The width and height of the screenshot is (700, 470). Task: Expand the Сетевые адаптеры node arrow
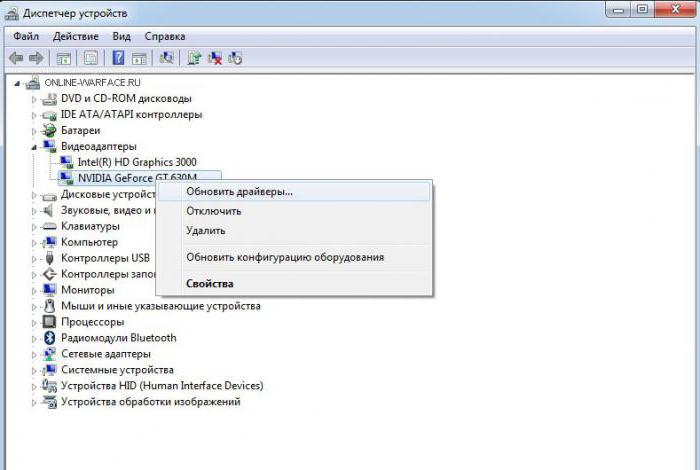tap(34, 354)
